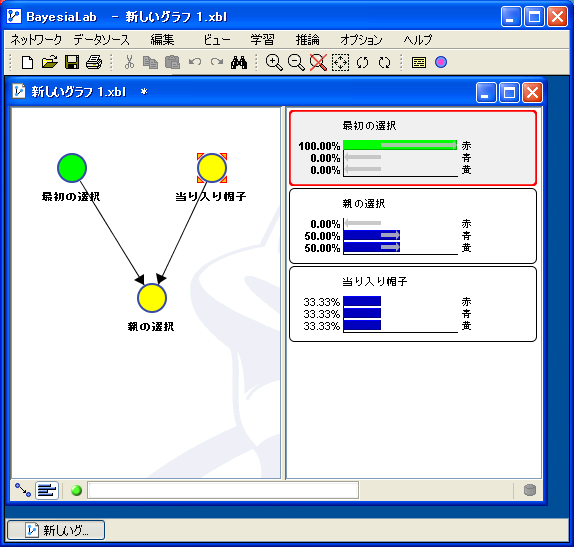Select the green 最初の選択 node
This screenshot has height=547, width=574.
(x=72, y=168)
